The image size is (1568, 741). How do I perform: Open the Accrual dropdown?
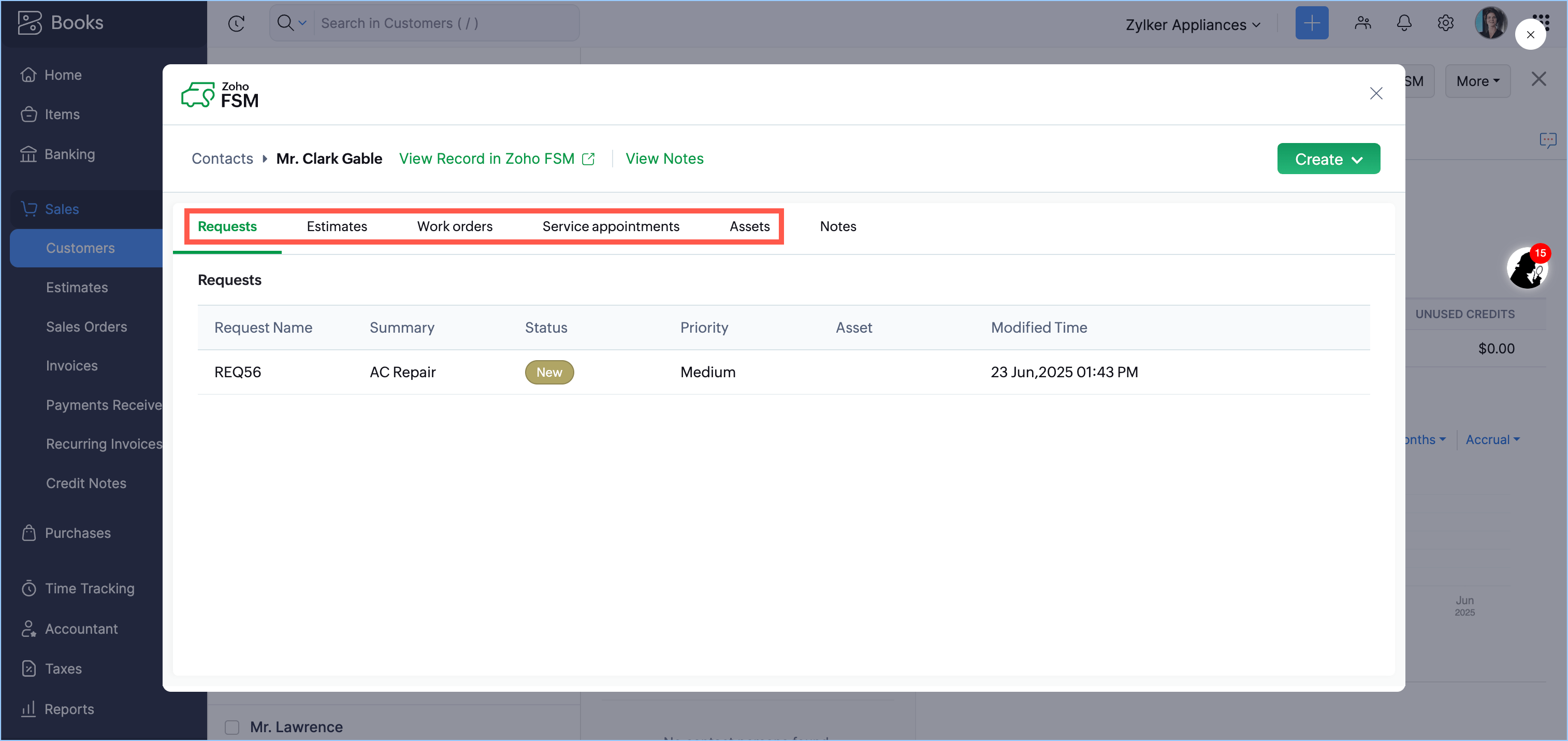tap(1492, 439)
